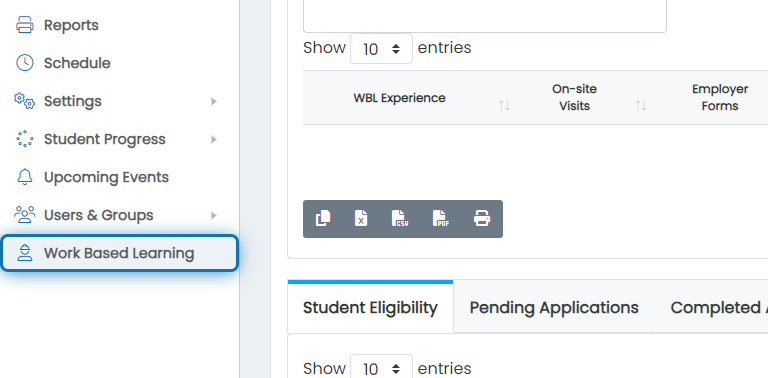Switch to the Pending Applications tab

(554, 307)
